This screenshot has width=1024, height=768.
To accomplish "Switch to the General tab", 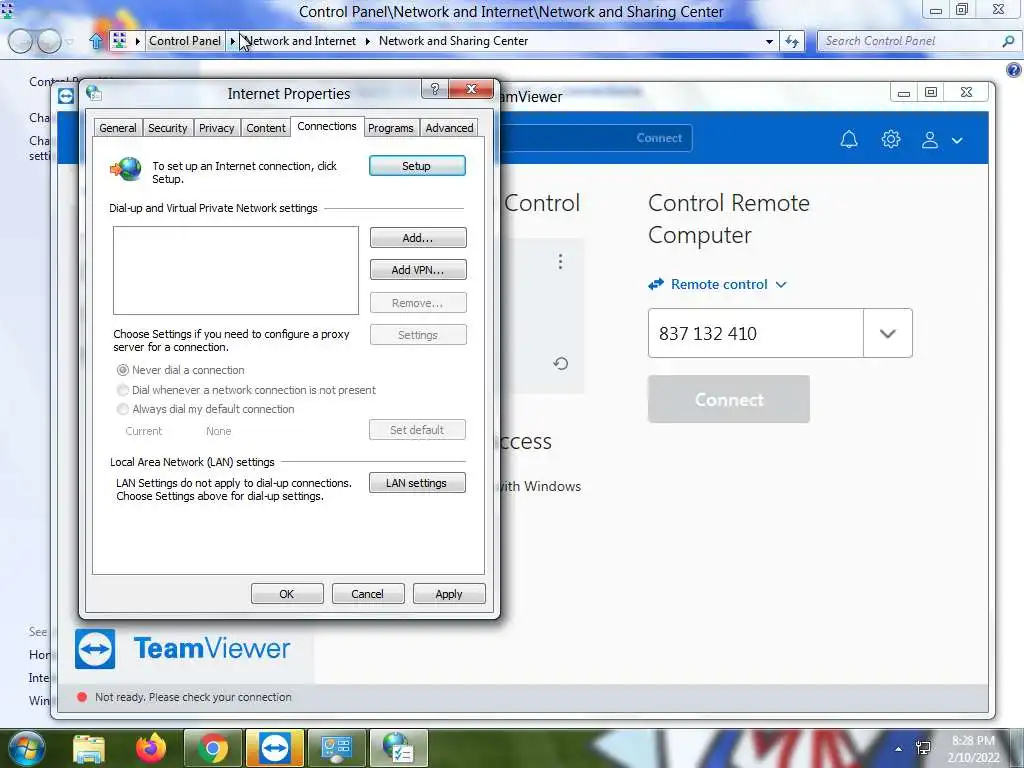I will click(x=118, y=128).
